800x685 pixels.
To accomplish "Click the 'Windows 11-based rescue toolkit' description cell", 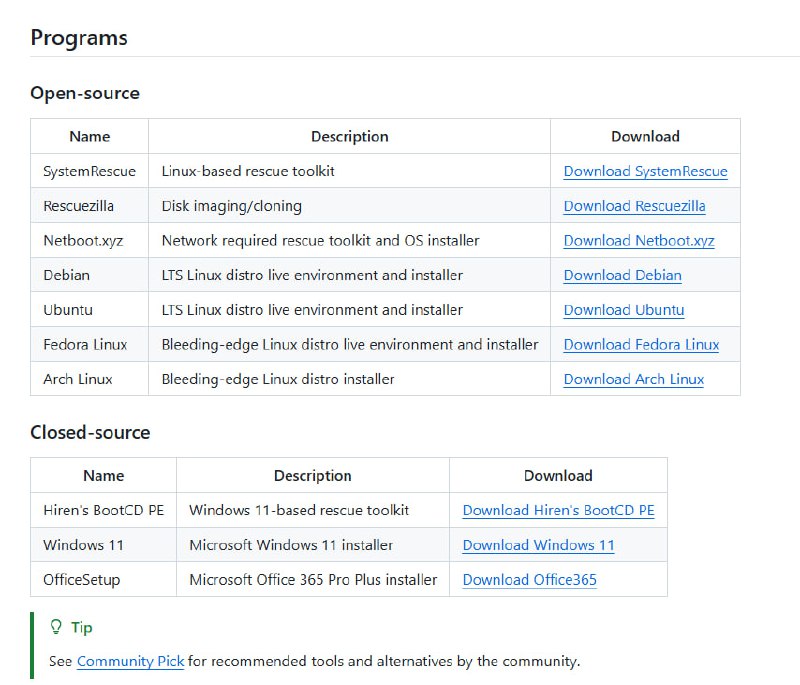I will point(299,510).
